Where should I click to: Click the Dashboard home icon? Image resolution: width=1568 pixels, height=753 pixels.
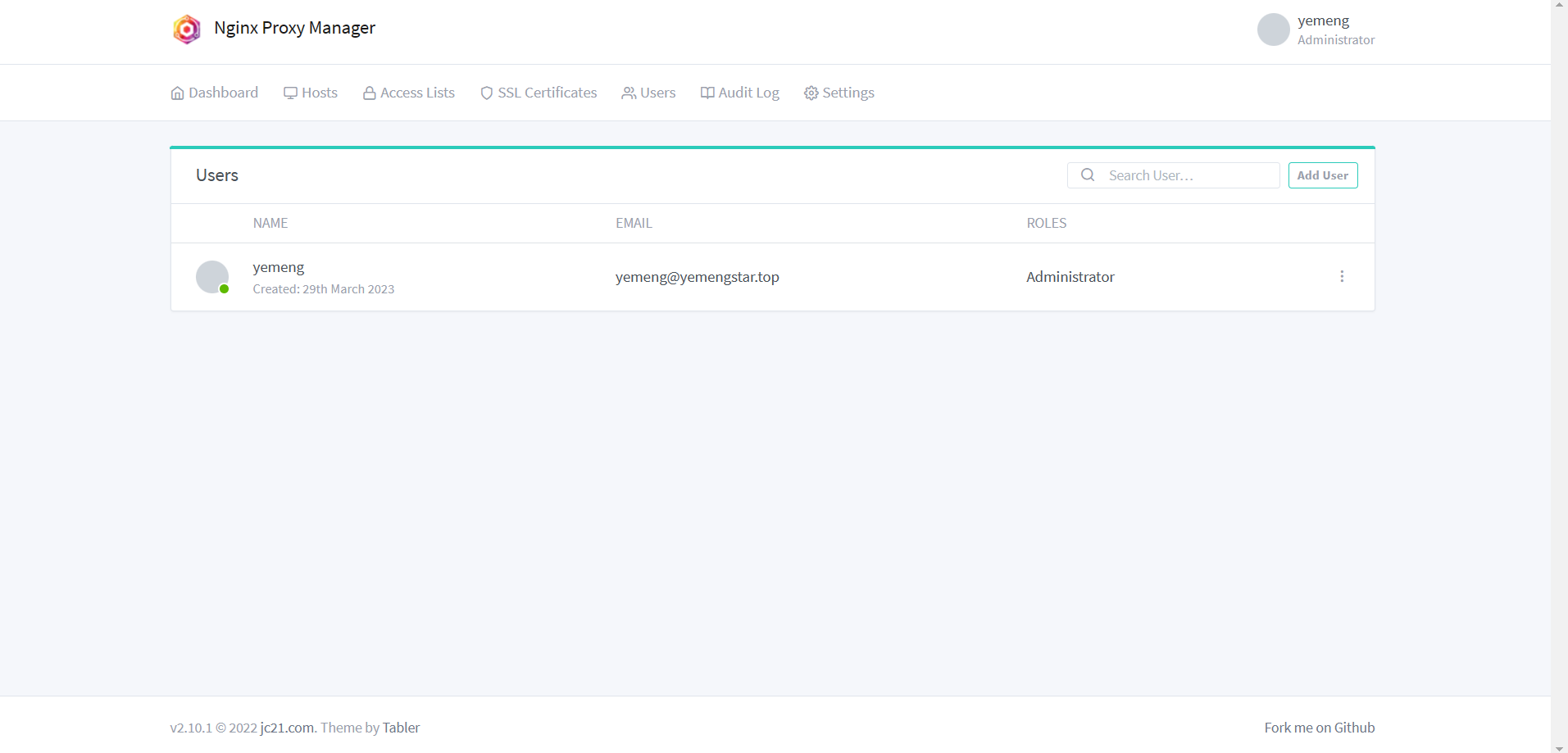coord(177,93)
